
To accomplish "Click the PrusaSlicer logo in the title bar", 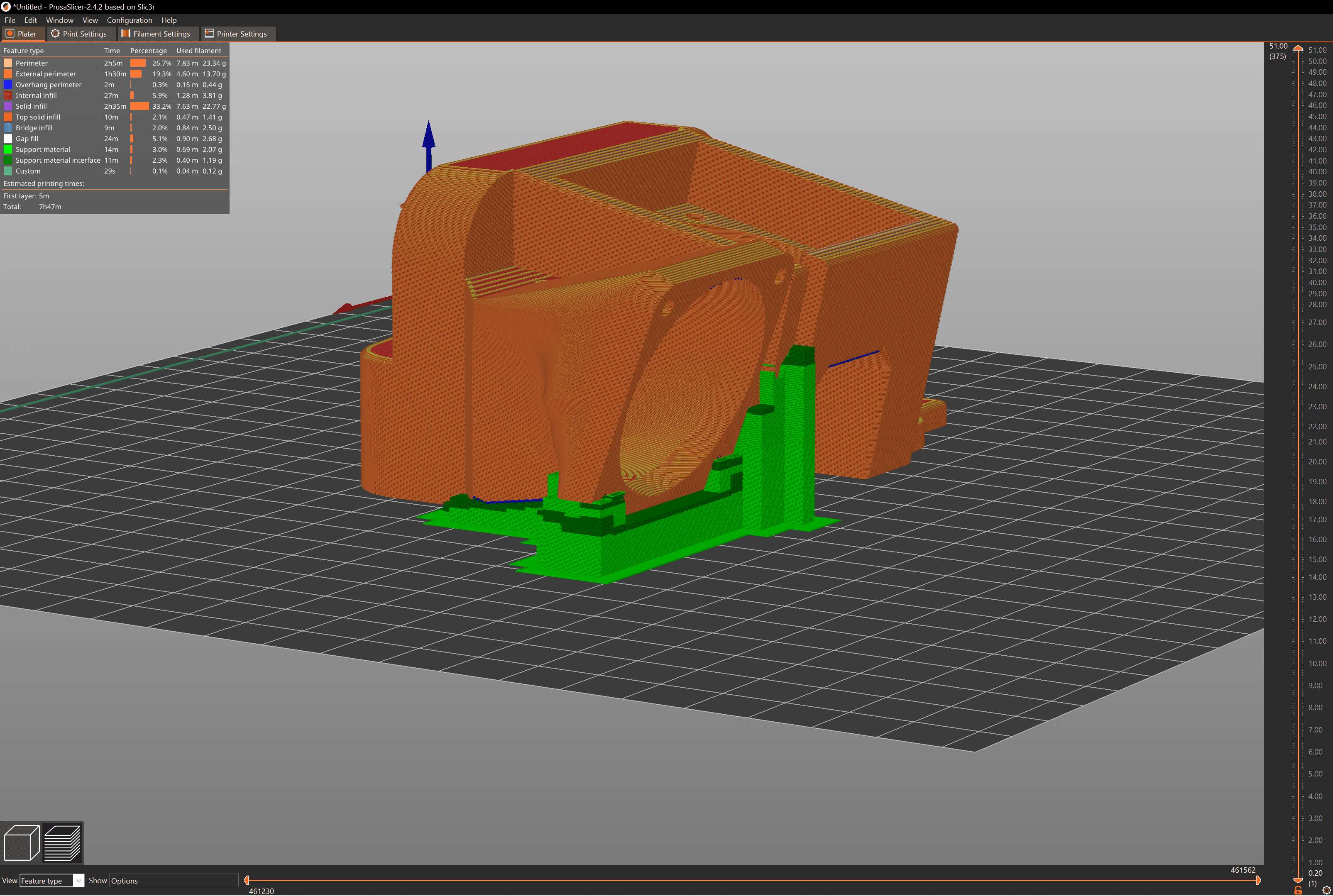I will click(x=6, y=7).
